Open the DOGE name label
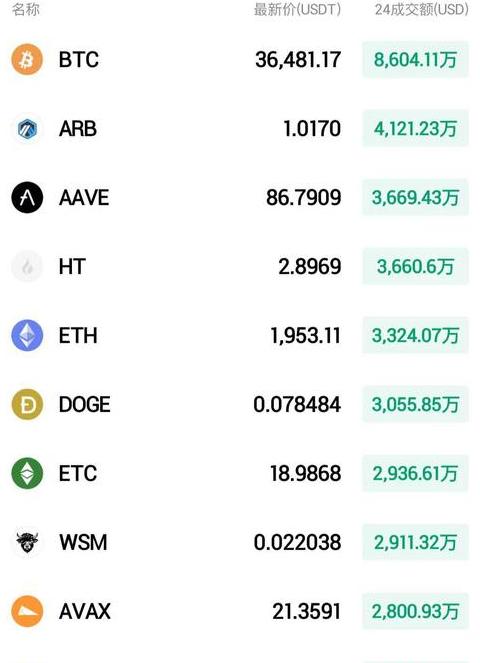 tap(85, 405)
